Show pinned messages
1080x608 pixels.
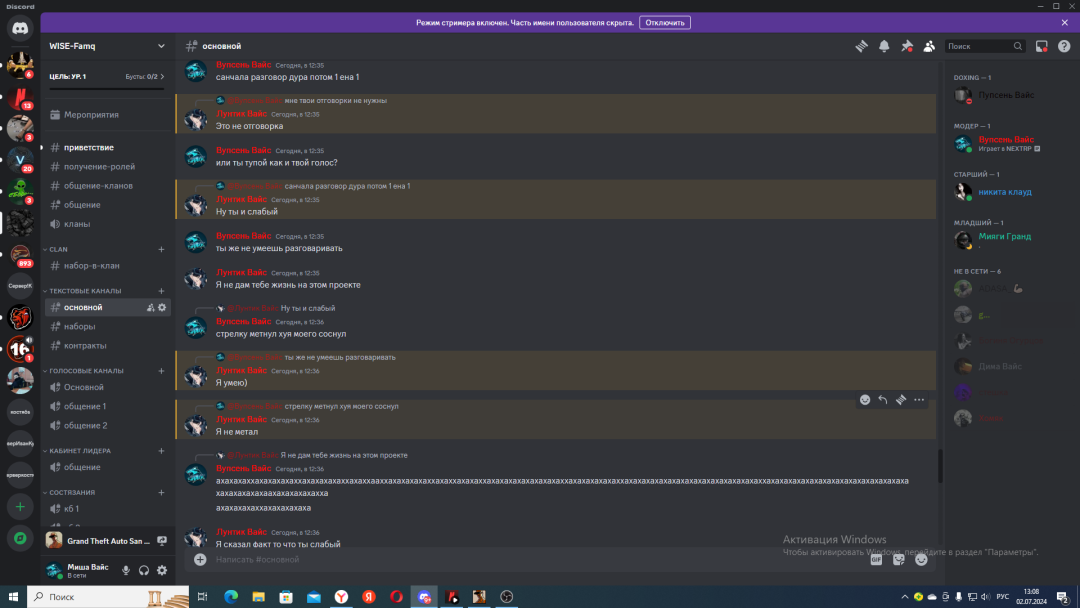pyautogui.click(x=907, y=46)
